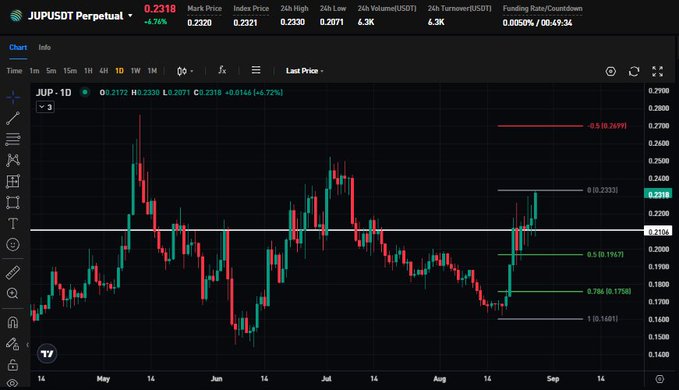This screenshot has width=679, height=390.
Task: Select the pattern drawing tool
Action: [13, 160]
